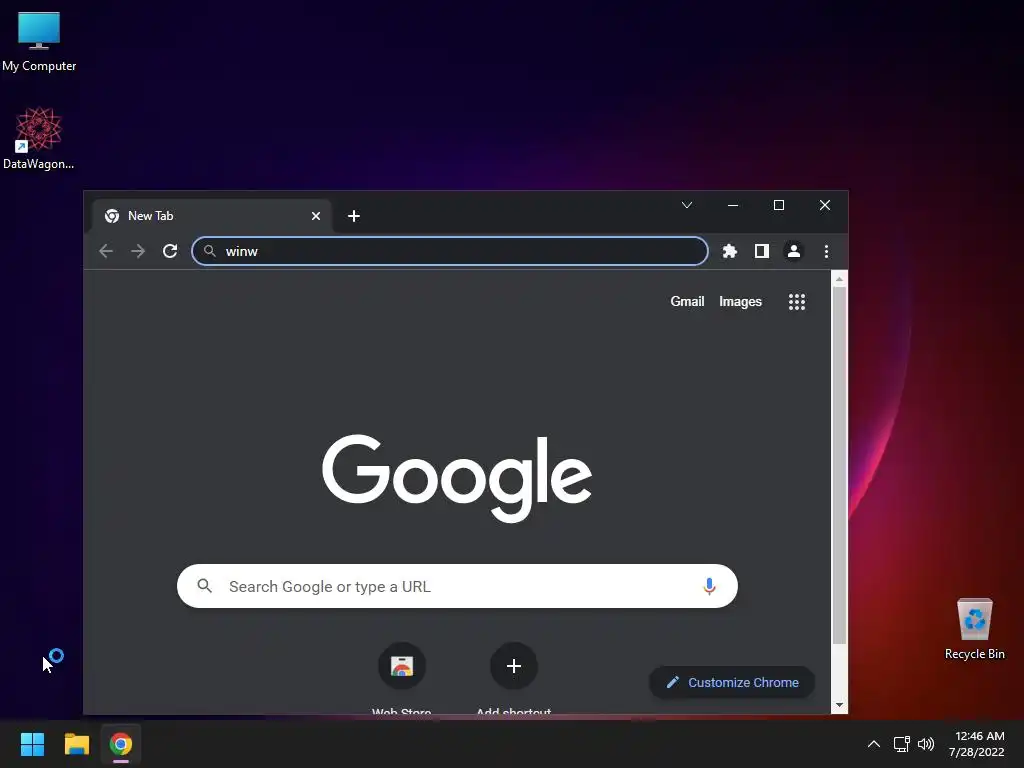The image size is (1024, 768).
Task: Open the network tray icon
Action: (902, 744)
